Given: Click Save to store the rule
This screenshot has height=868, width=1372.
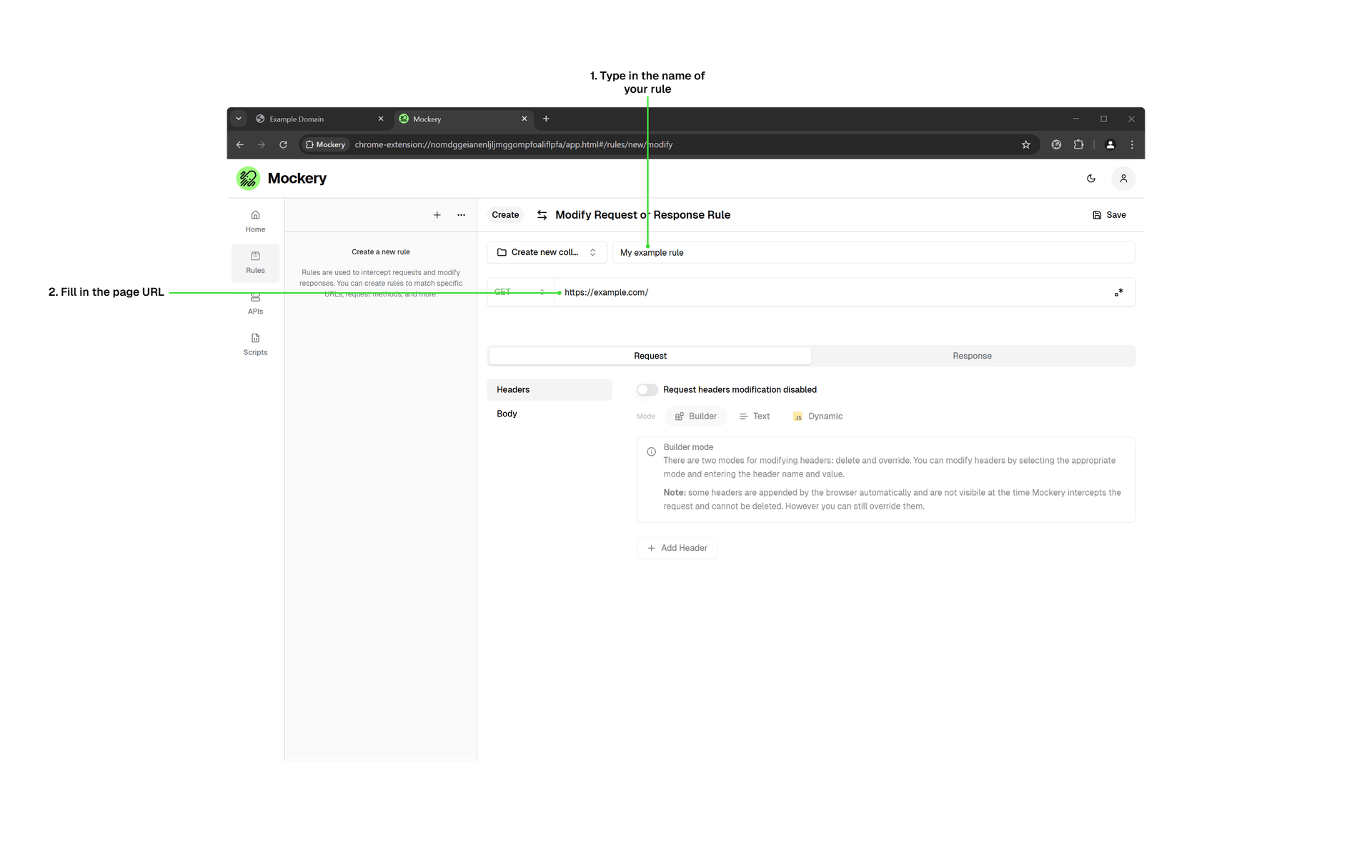Looking at the screenshot, I should coord(1108,214).
